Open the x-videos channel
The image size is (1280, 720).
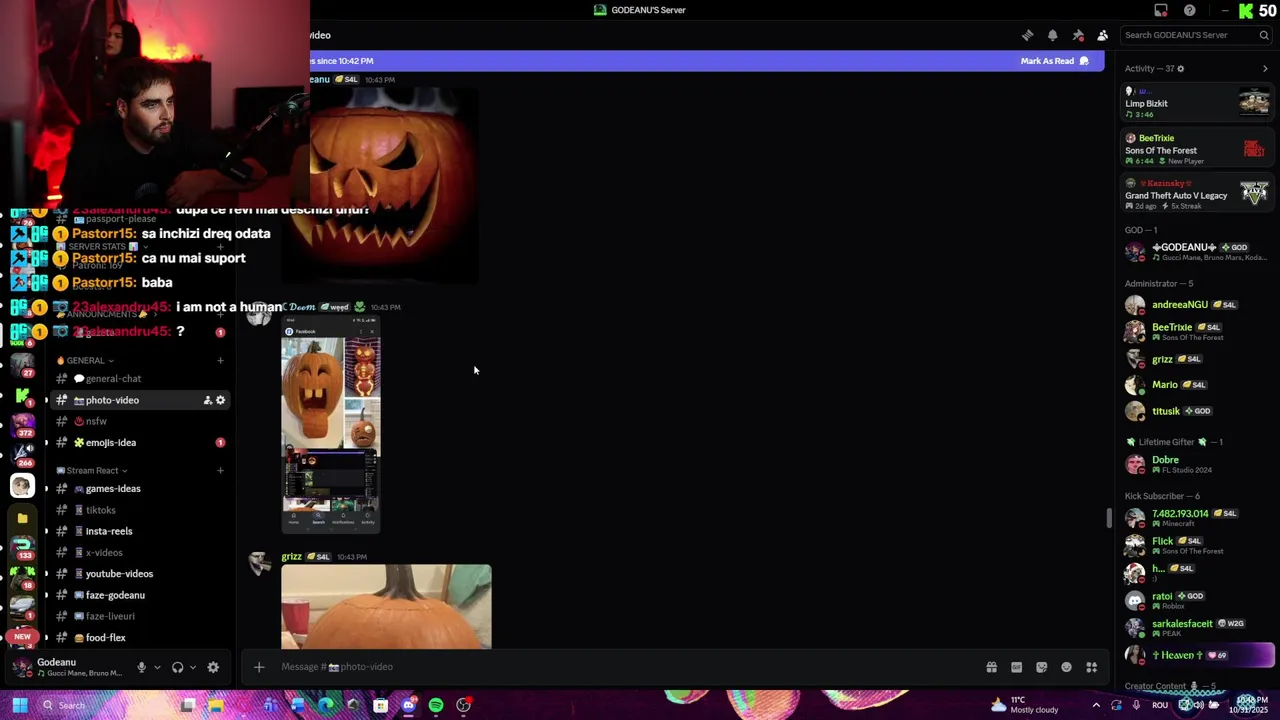(x=138, y=553)
